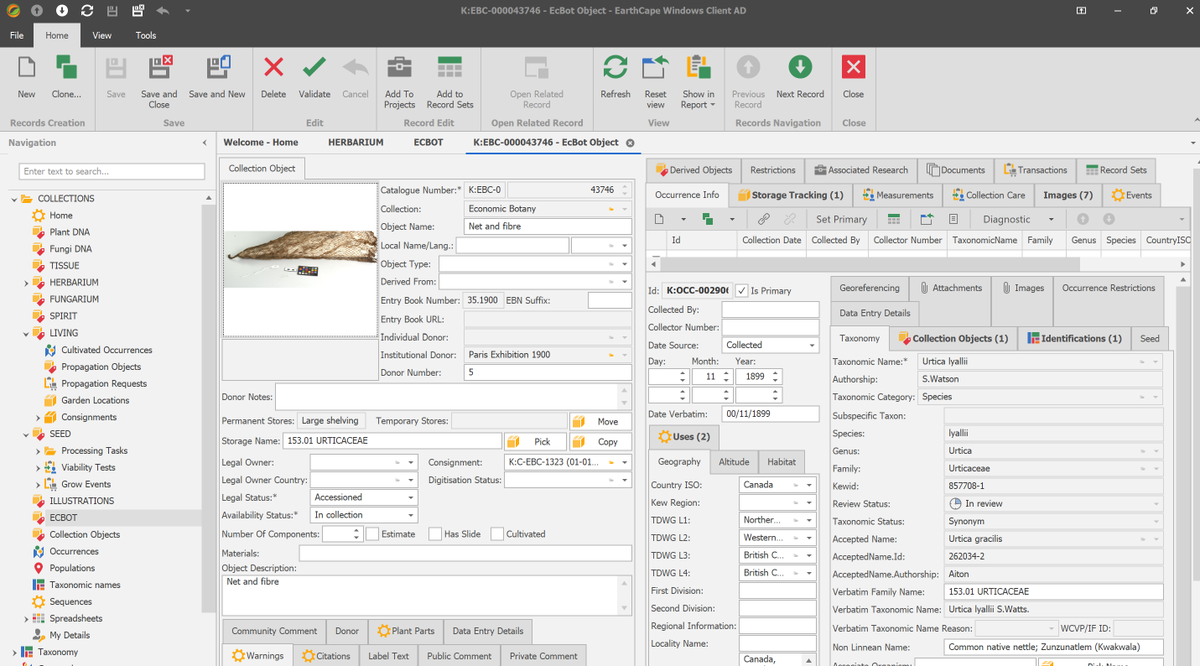
Task: Click the New record icon
Action: point(26,68)
